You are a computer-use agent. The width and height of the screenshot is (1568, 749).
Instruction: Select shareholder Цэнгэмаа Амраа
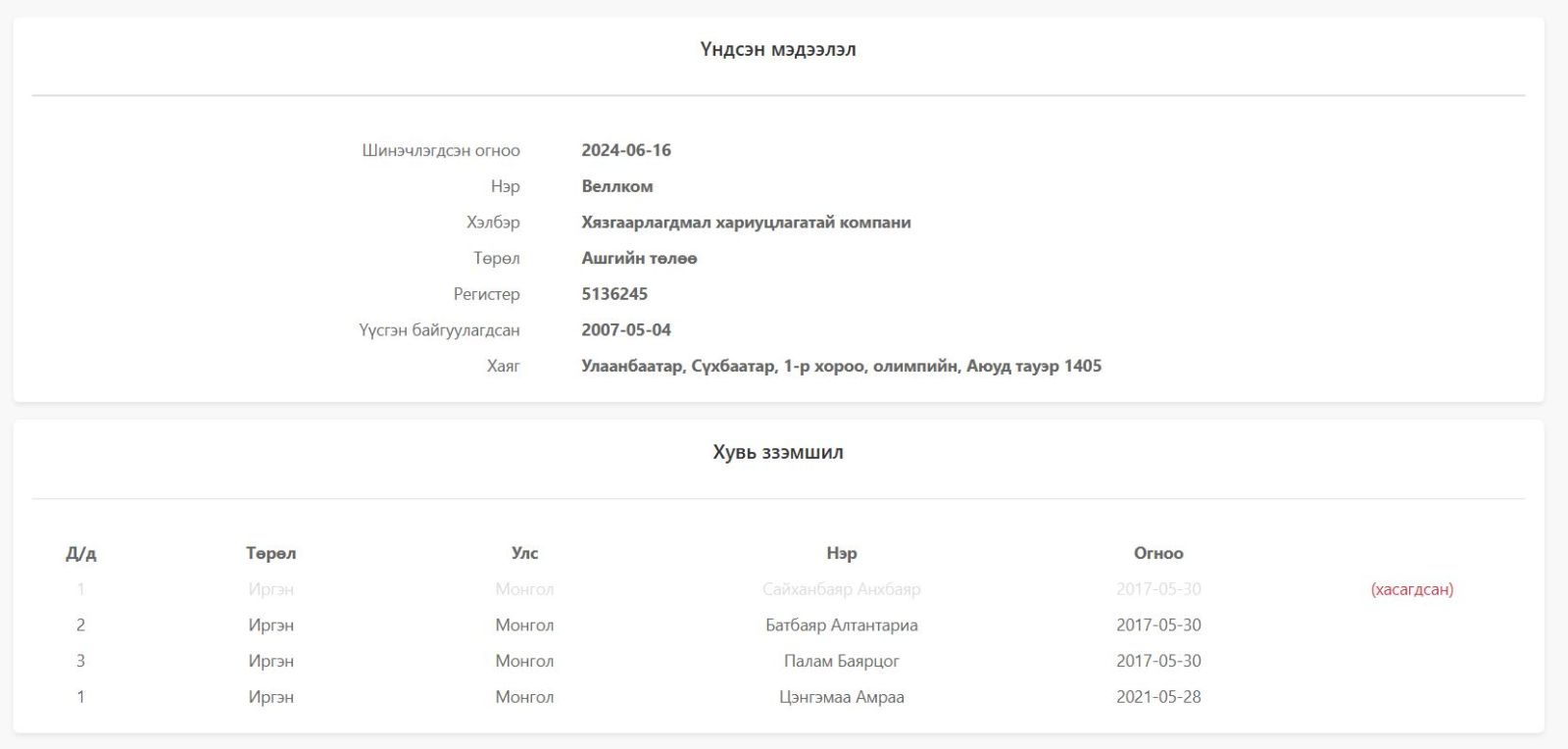tap(841, 697)
